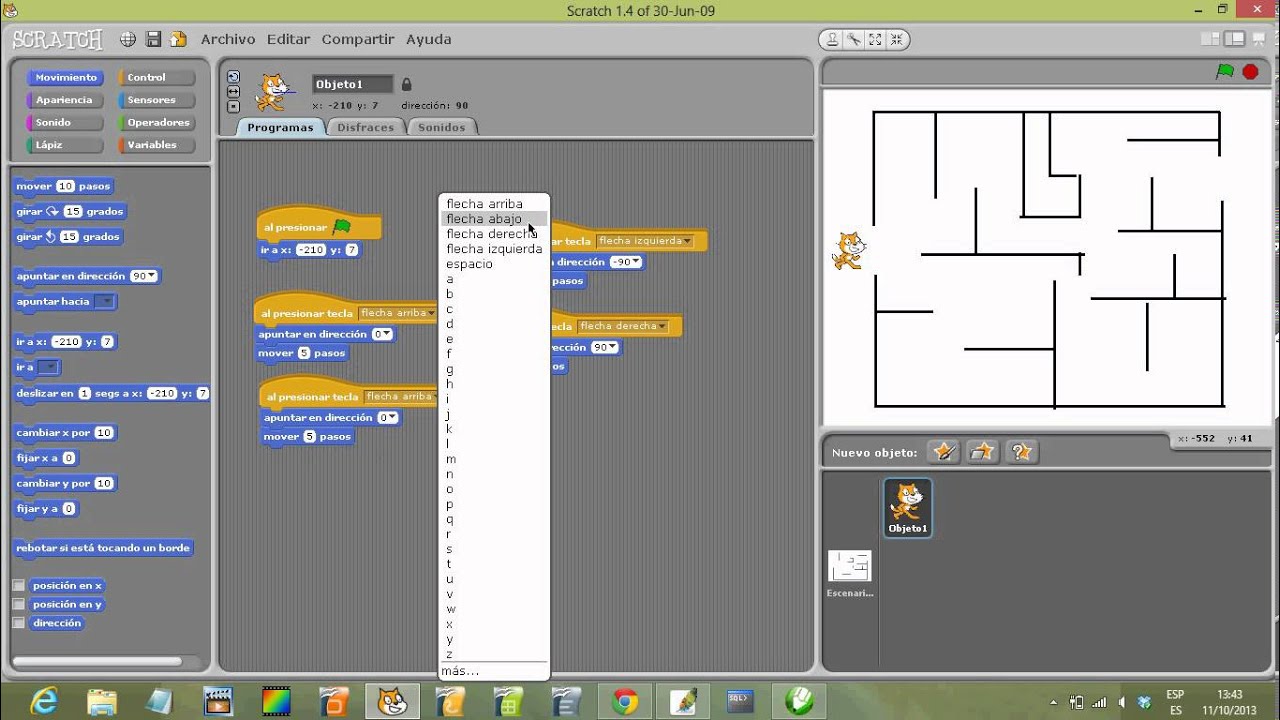
Task: Open the Archivo menu
Action: 228,39
